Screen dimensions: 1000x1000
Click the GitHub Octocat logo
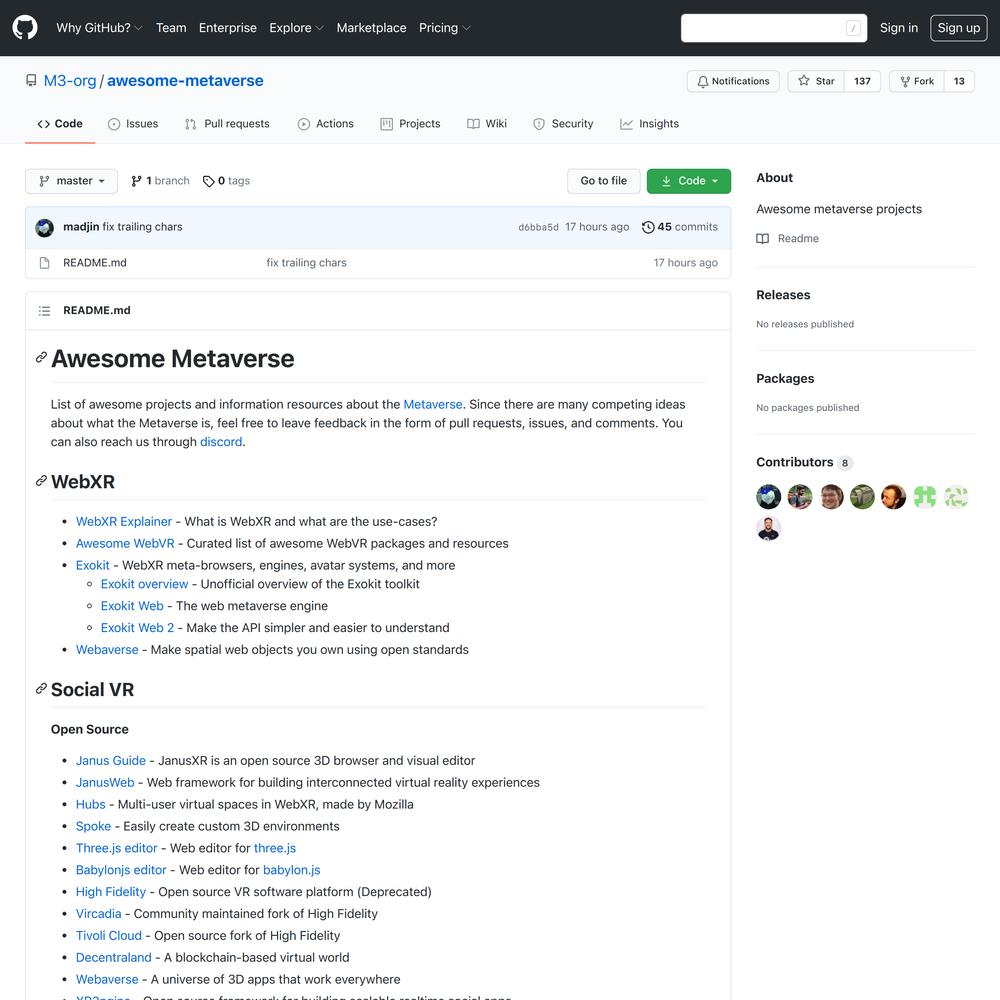point(25,28)
